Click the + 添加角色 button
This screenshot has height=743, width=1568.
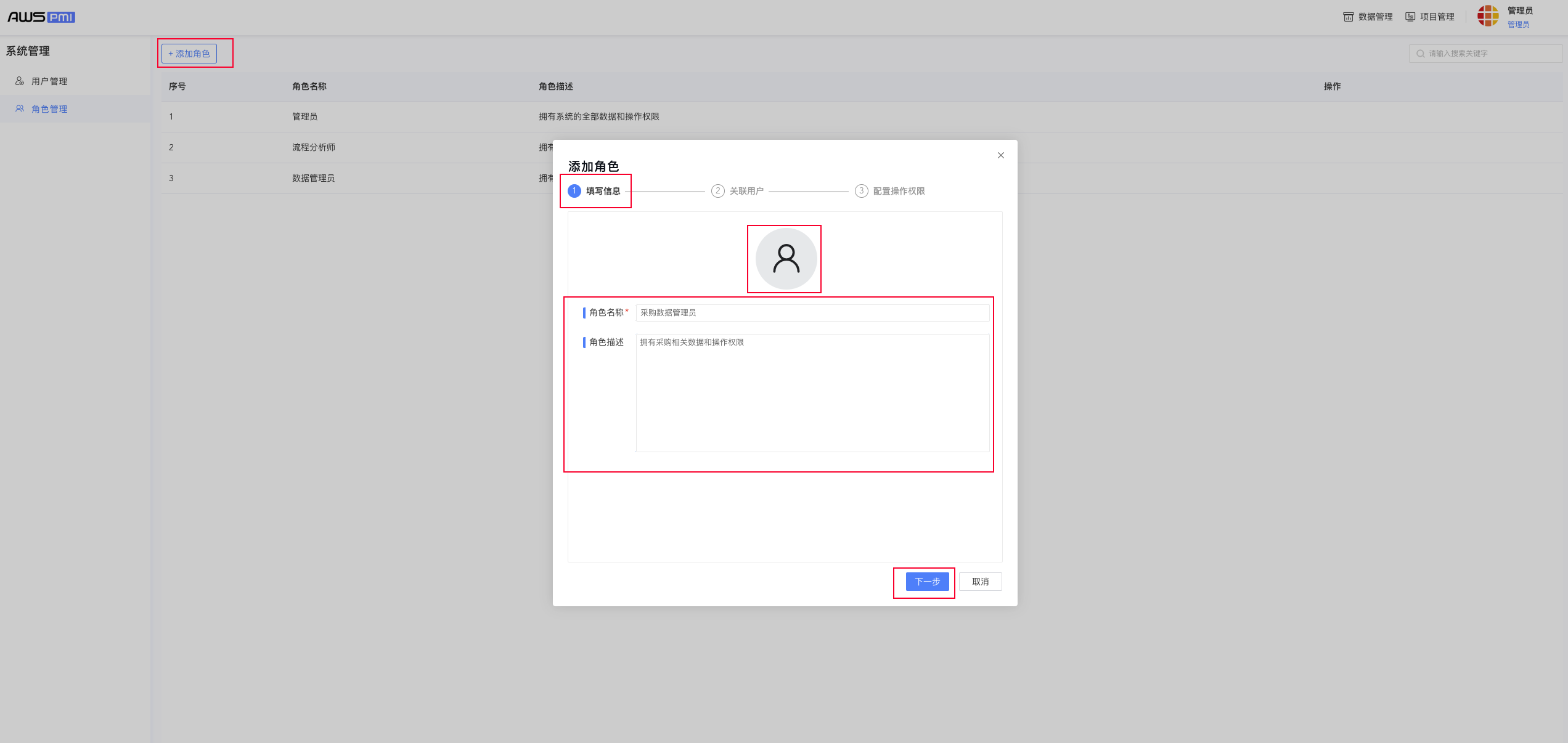tap(189, 54)
